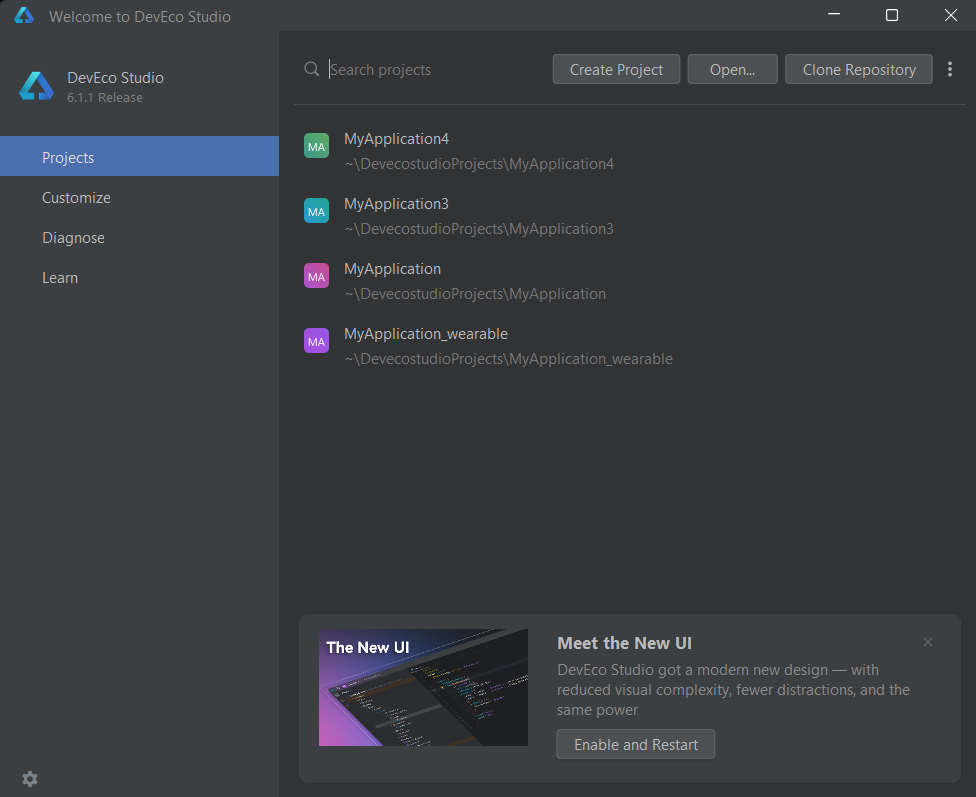The image size is (976, 797).
Task: Click the DevEco icon in the title bar
Action: point(24,16)
